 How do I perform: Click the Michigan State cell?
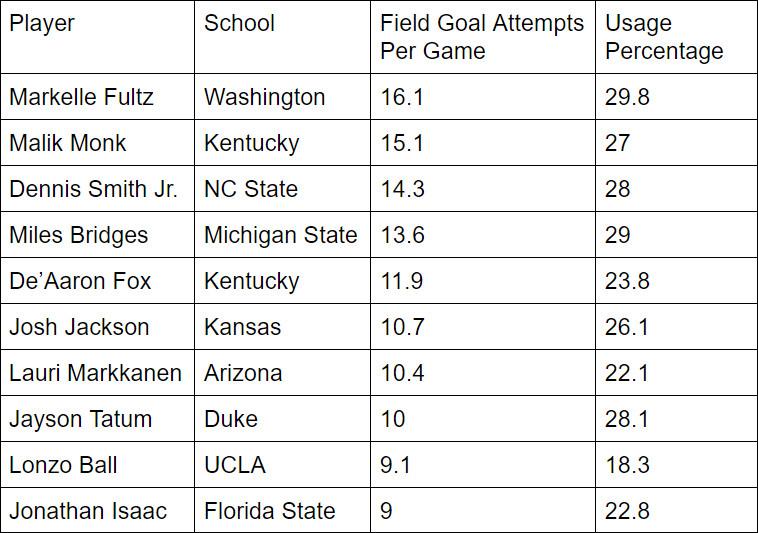280,235
